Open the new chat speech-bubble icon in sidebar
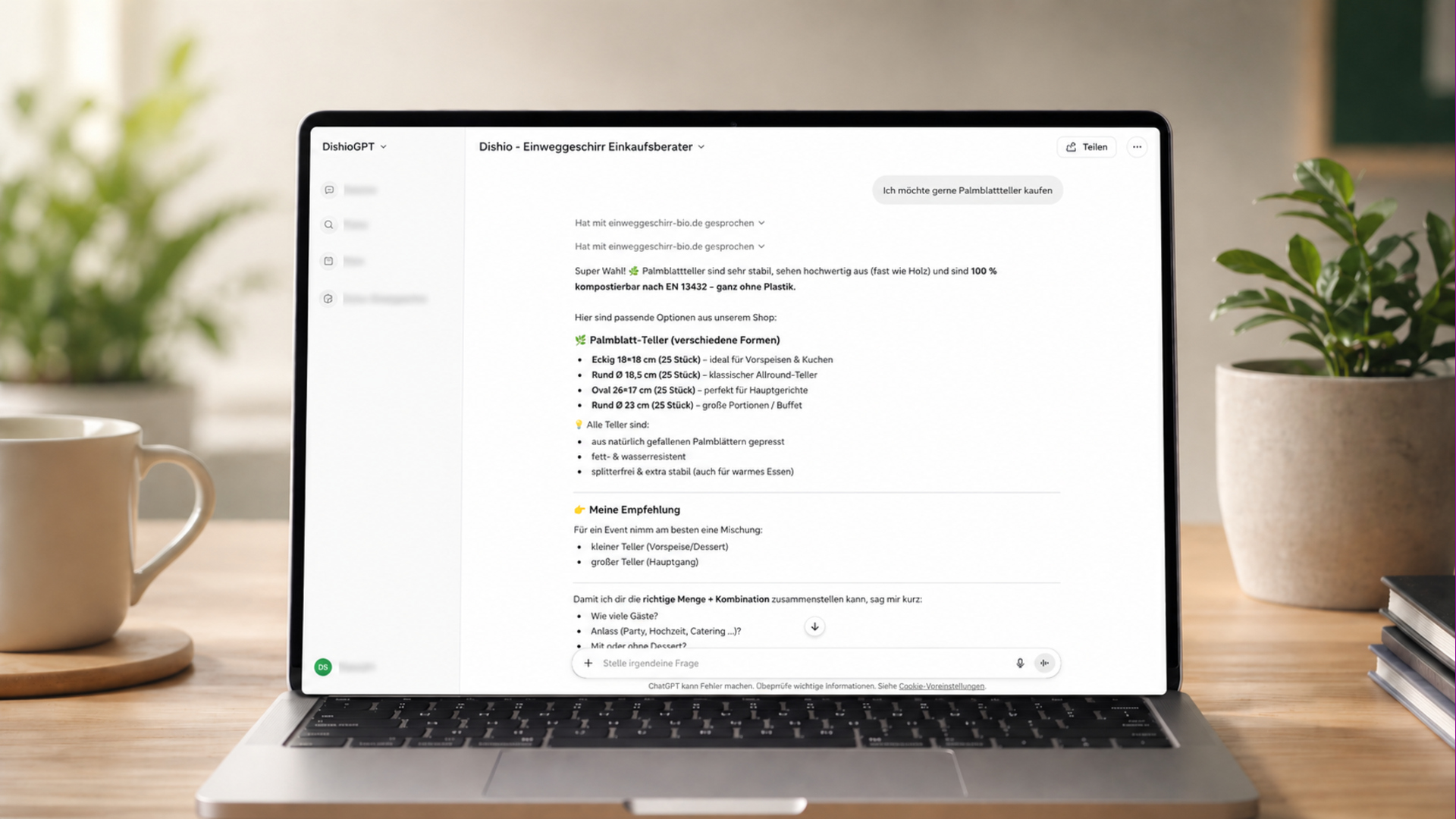The width and height of the screenshot is (1456, 819). tap(329, 190)
